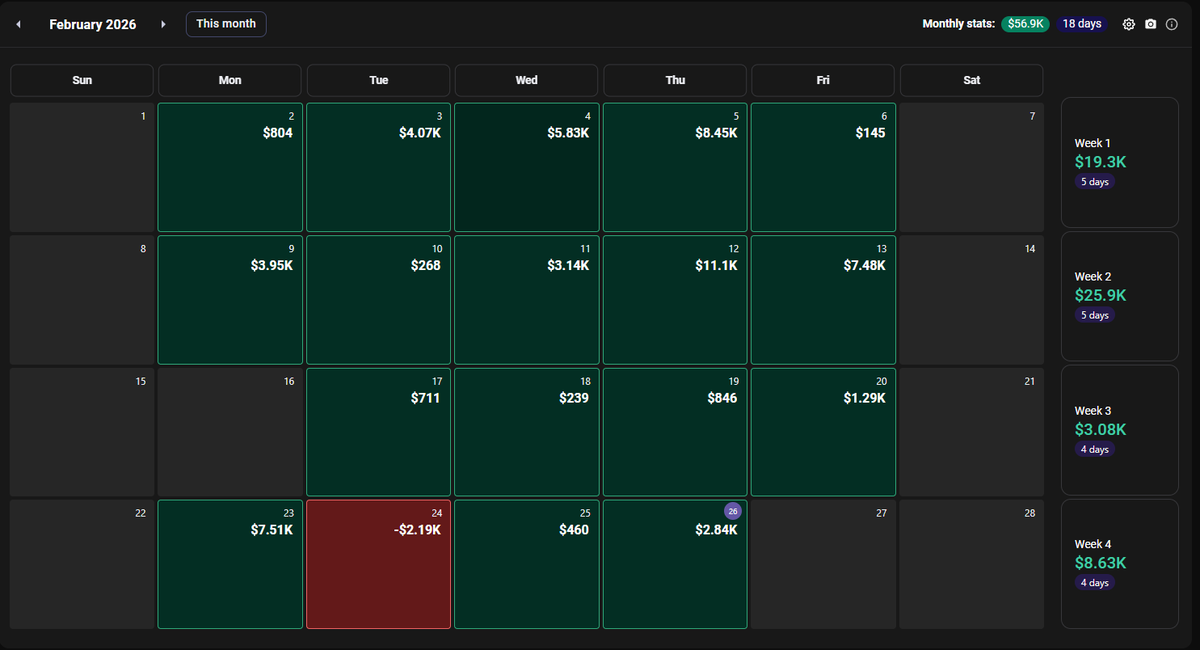Click the Week 1 total $19.3K
Image resolution: width=1200 pixels, height=650 pixels.
pos(1100,162)
